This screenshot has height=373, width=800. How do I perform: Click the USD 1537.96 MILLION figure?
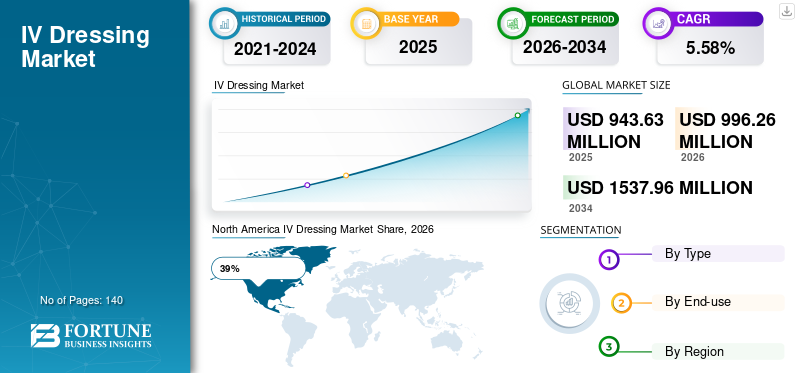click(660, 187)
